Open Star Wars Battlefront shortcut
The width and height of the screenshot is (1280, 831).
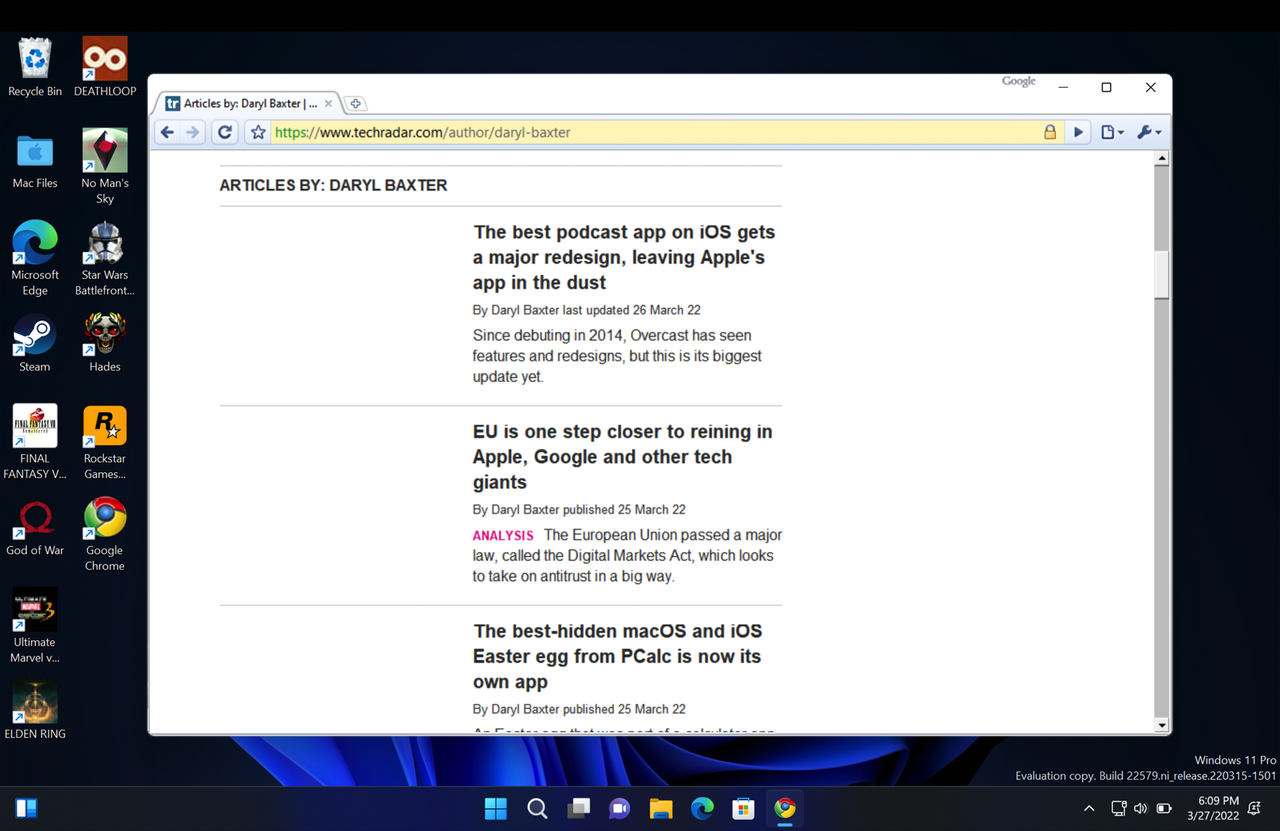coord(105,258)
